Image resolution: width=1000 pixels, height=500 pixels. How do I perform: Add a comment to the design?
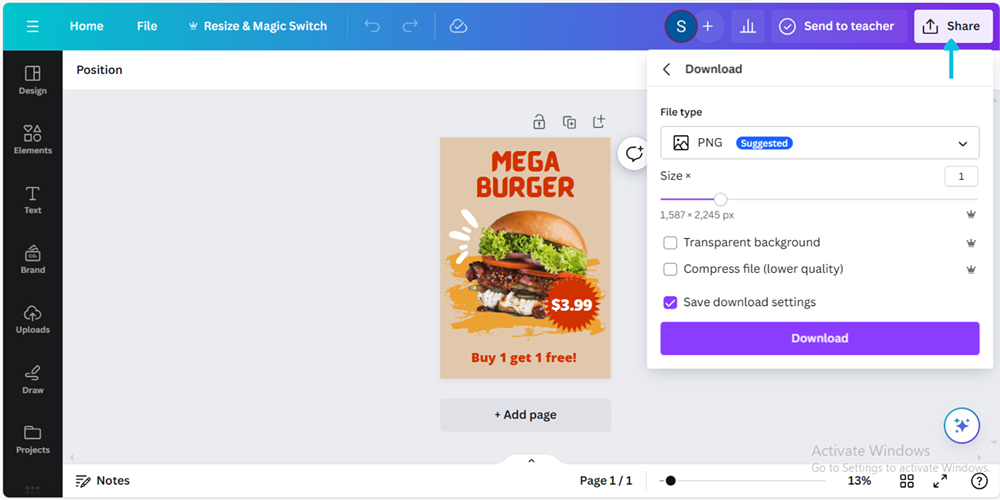coord(634,154)
